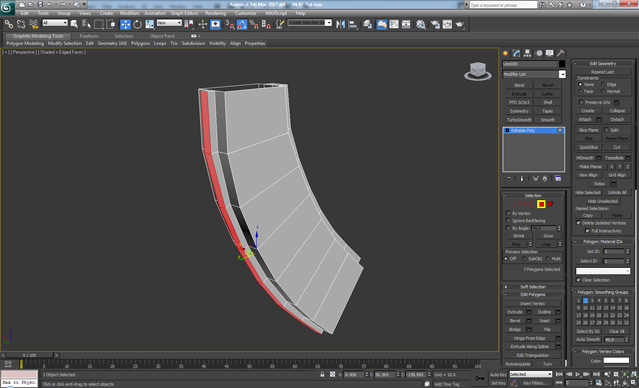Toggle the Spinner Snap icon
The width and height of the screenshot is (639, 388).
tap(266, 24)
